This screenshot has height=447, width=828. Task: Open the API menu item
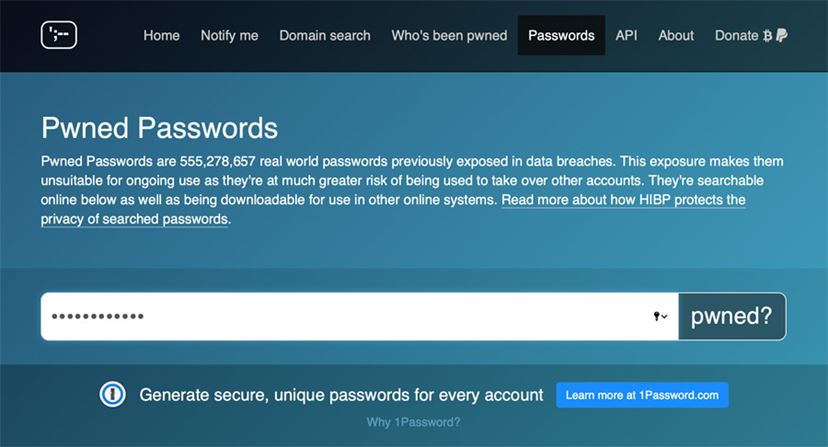pyautogui.click(x=626, y=35)
